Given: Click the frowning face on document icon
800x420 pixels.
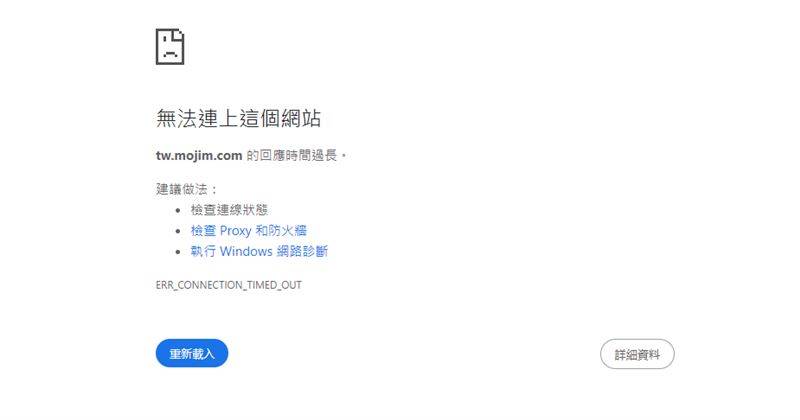Looking at the screenshot, I should tap(170, 51).
